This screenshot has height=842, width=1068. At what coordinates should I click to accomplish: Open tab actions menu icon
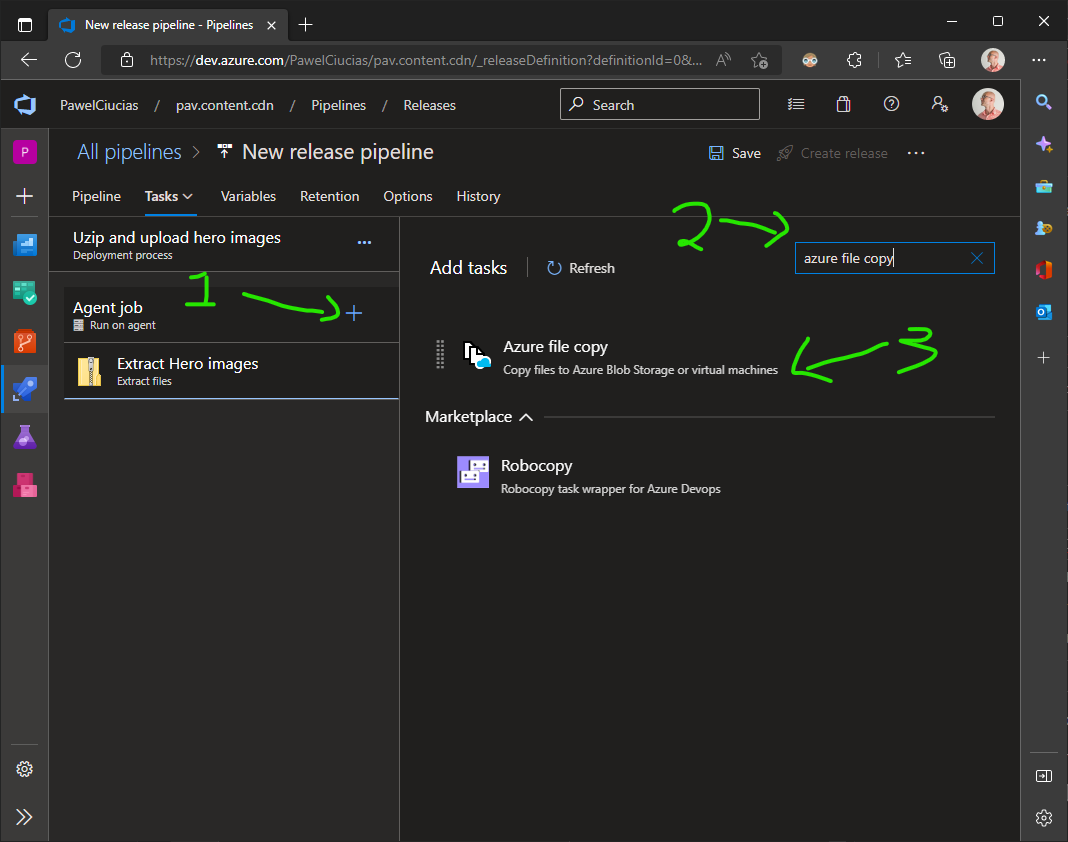click(x=25, y=25)
